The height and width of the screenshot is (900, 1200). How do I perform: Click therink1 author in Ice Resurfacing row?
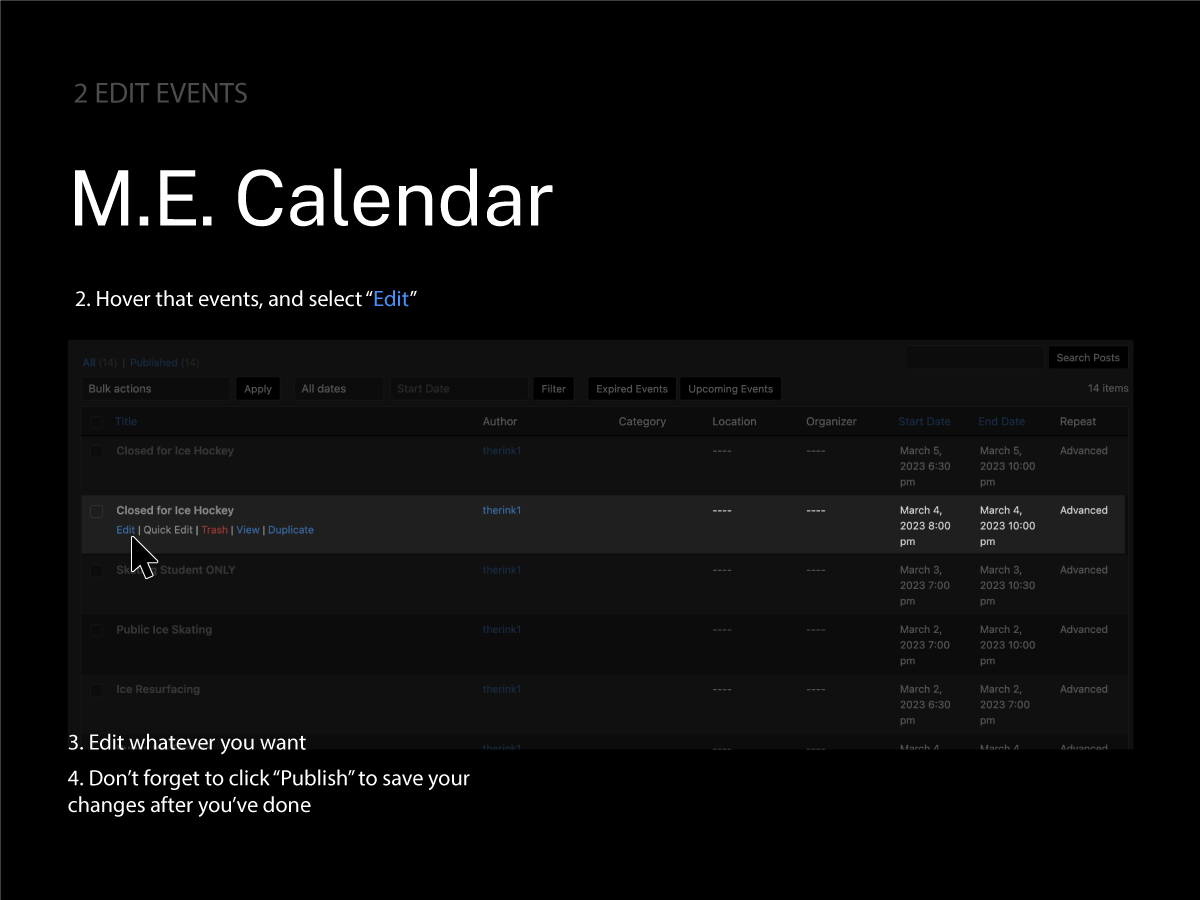click(x=502, y=689)
